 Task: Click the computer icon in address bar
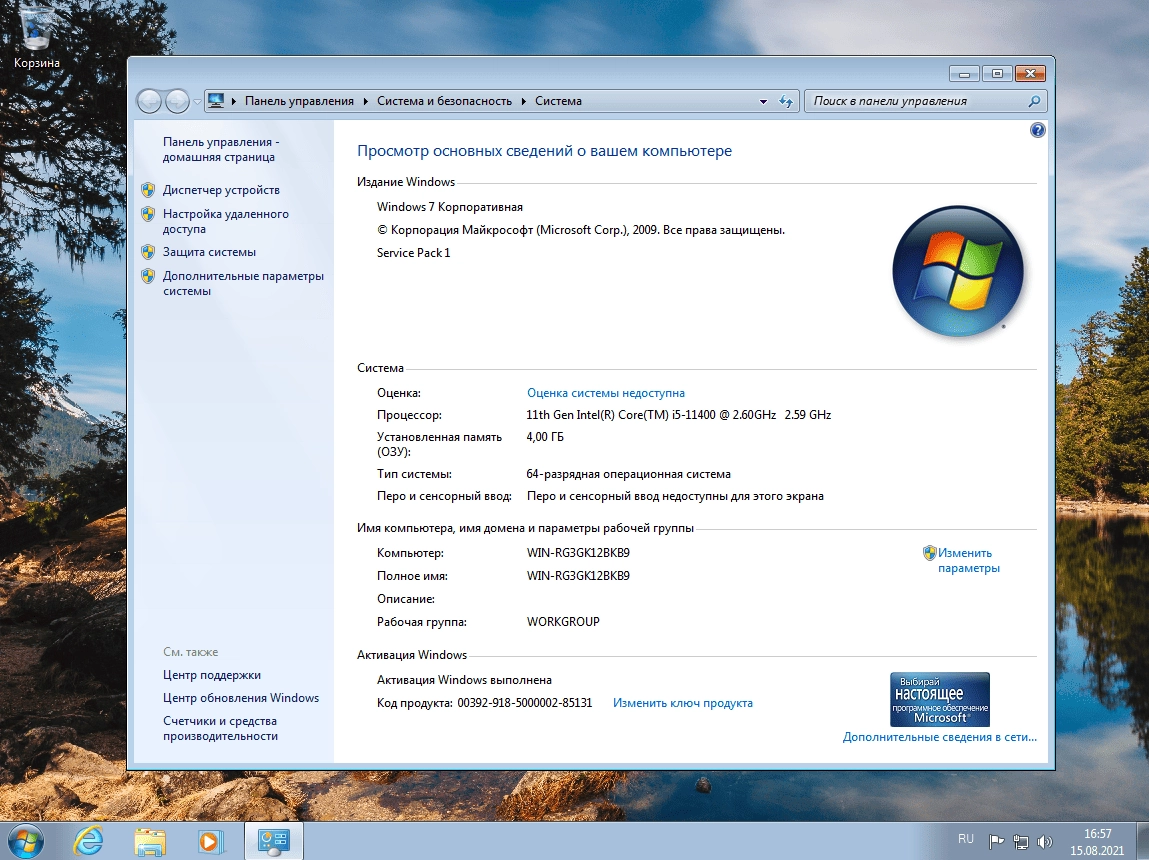(215, 101)
